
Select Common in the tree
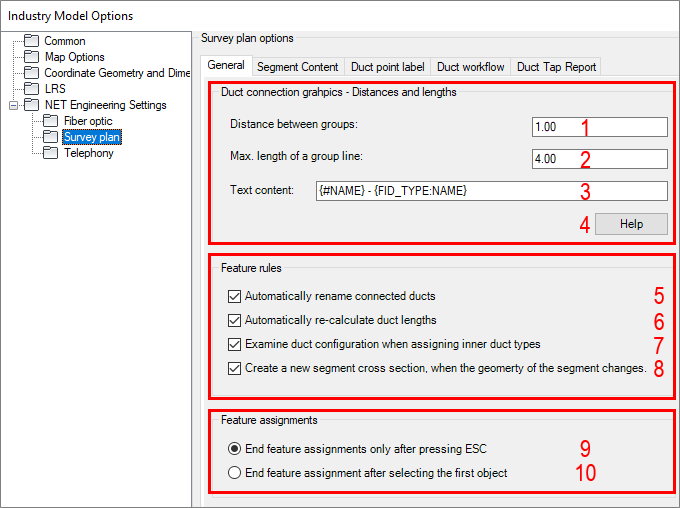click(65, 41)
